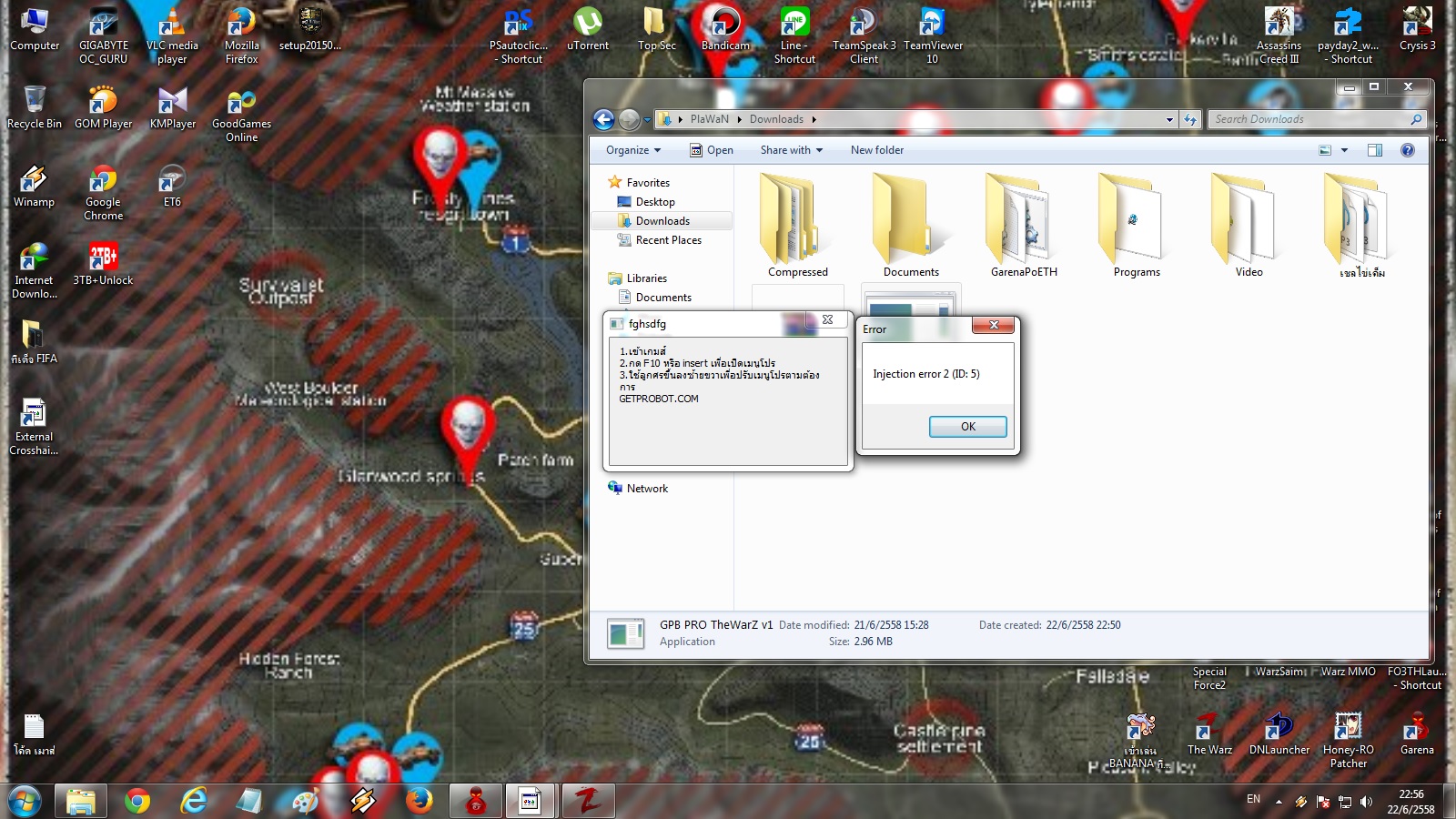Open Explorer help with the question-mark icon
The height and width of the screenshot is (819, 1456).
pyautogui.click(x=1408, y=150)
